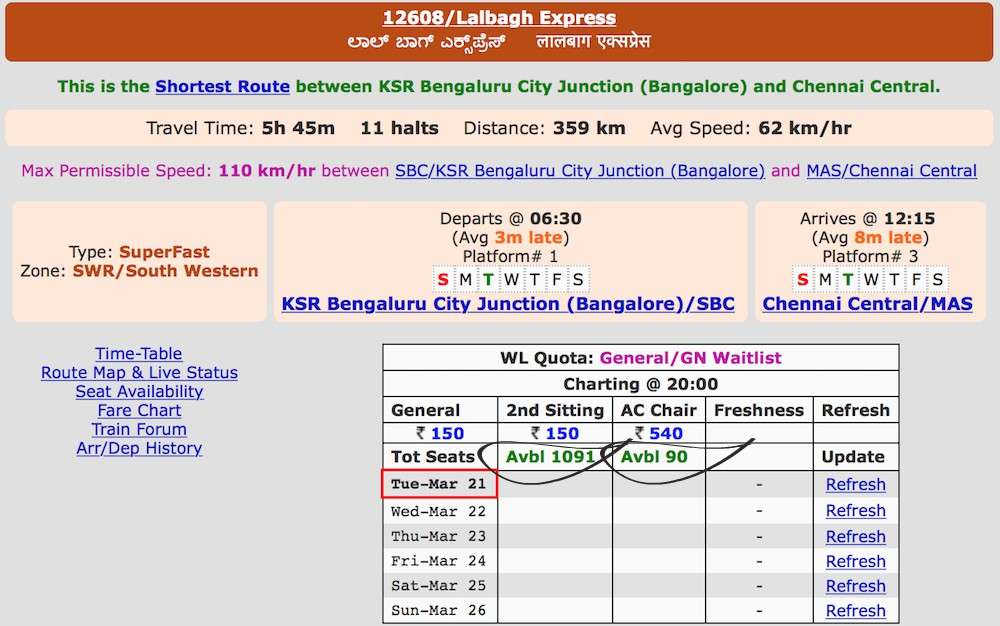Open MAS/Chennai Central link in speed line
Image resolution: width=1000 pixels, height=626 pixels.
point(891,171)
